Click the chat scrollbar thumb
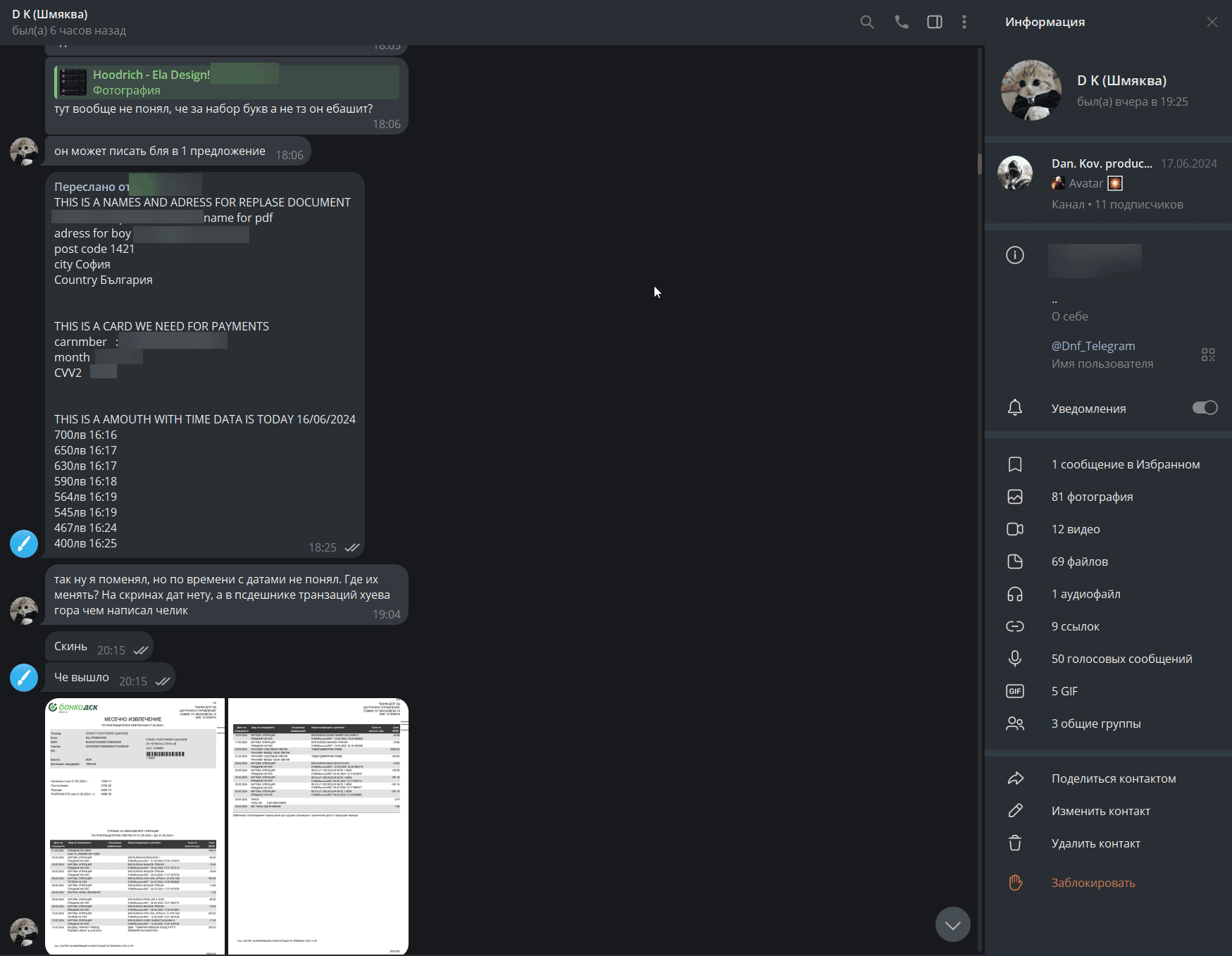The height and width of the screenshot is (956, 1232). [979, 163]
